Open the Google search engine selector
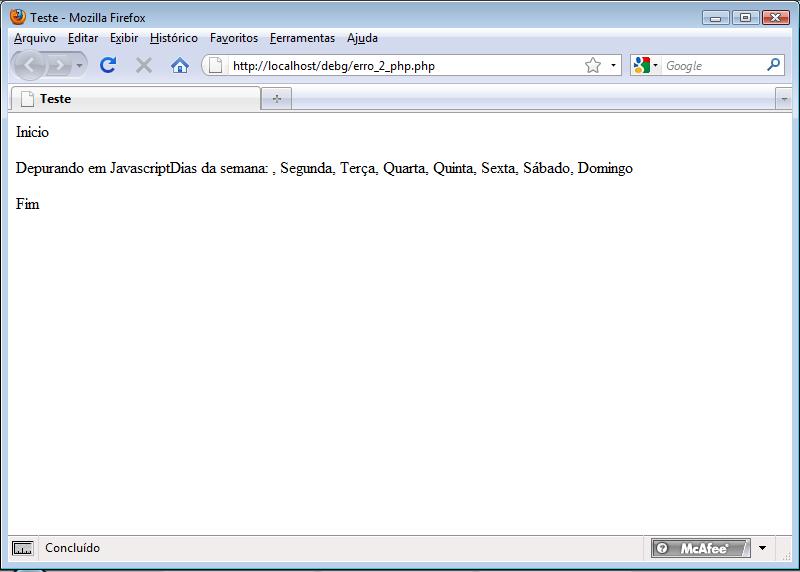 pyautogui.click(x=645, y=65)
